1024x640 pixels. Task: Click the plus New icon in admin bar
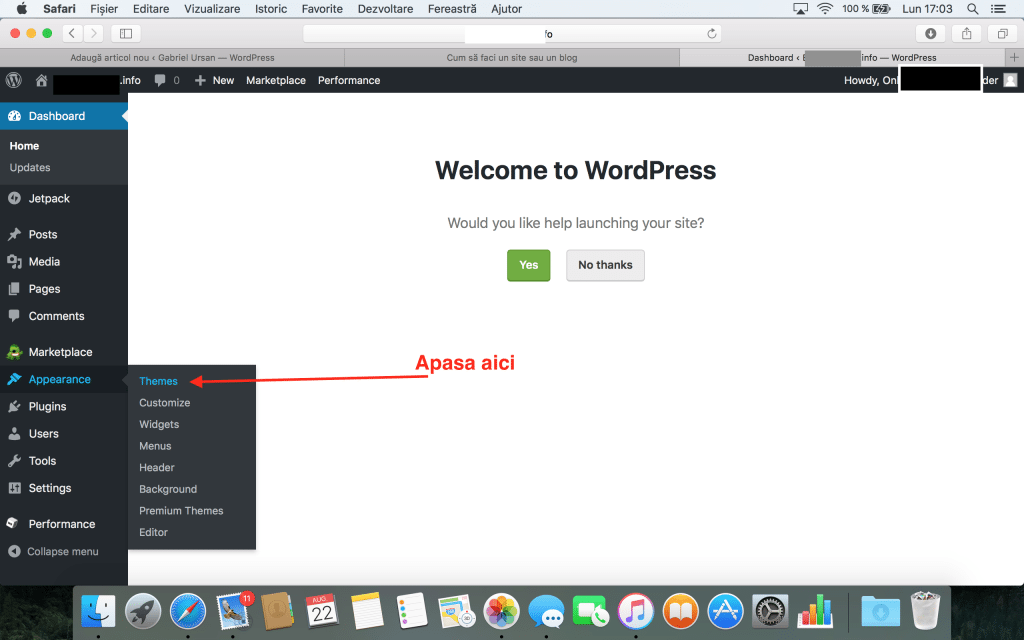coord(200,80)
